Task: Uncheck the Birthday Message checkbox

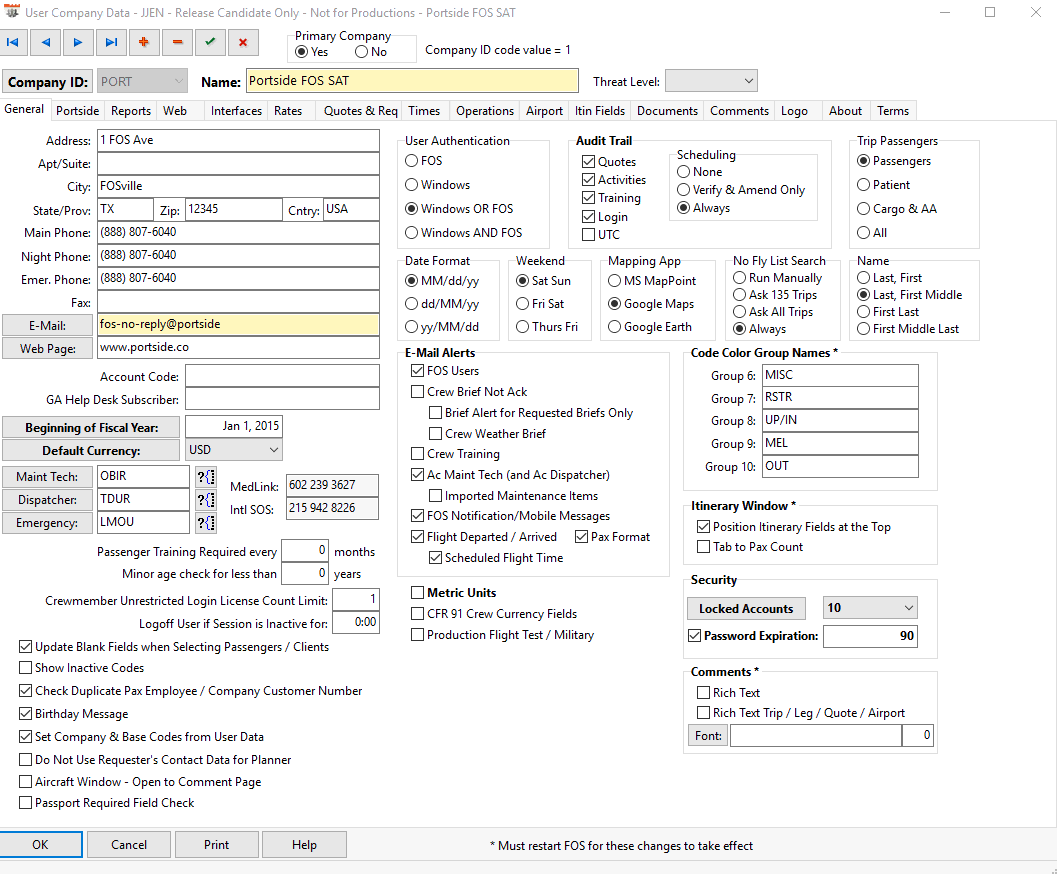Action: (26, 714)
